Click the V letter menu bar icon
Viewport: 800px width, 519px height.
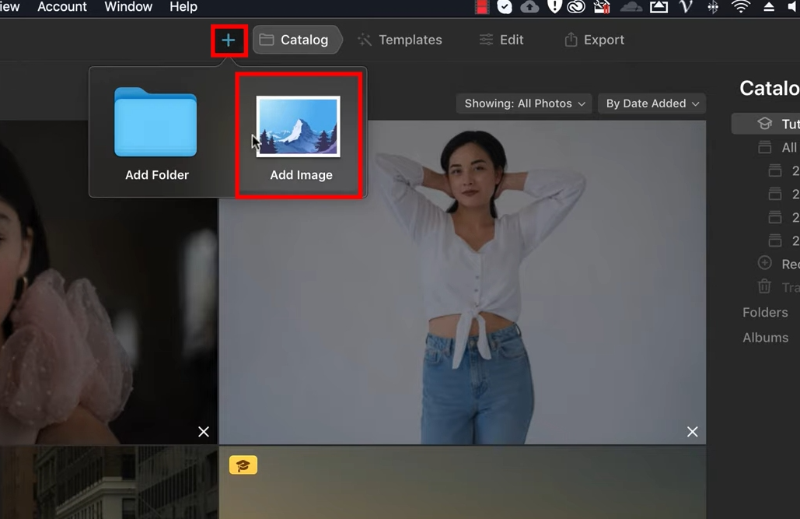coord(686,7)
